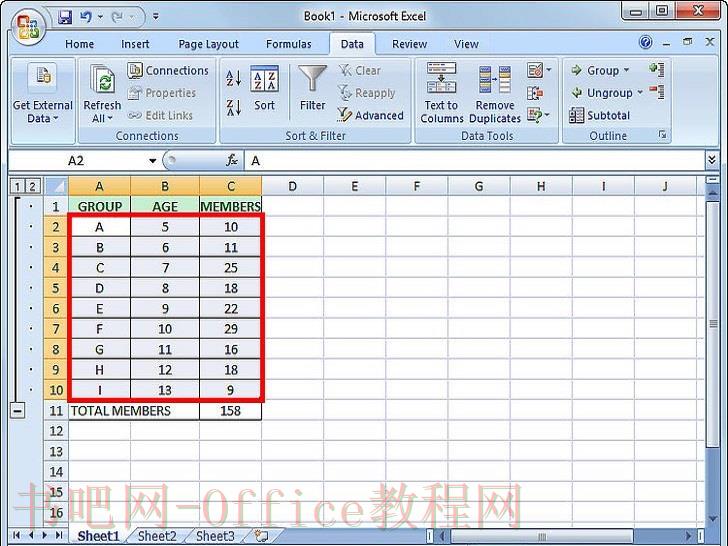Click the MEMBERS header cell
Image resolution: width=728 pixels, height=546 pixels.
click(230, 206)
